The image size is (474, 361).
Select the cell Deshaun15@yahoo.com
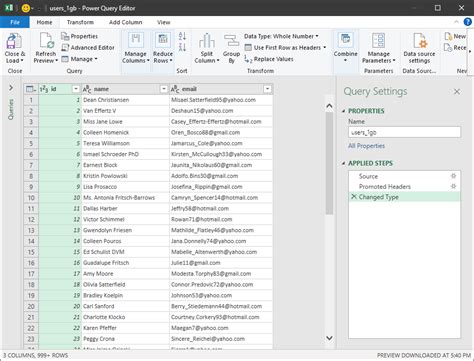tap(221, 111)
